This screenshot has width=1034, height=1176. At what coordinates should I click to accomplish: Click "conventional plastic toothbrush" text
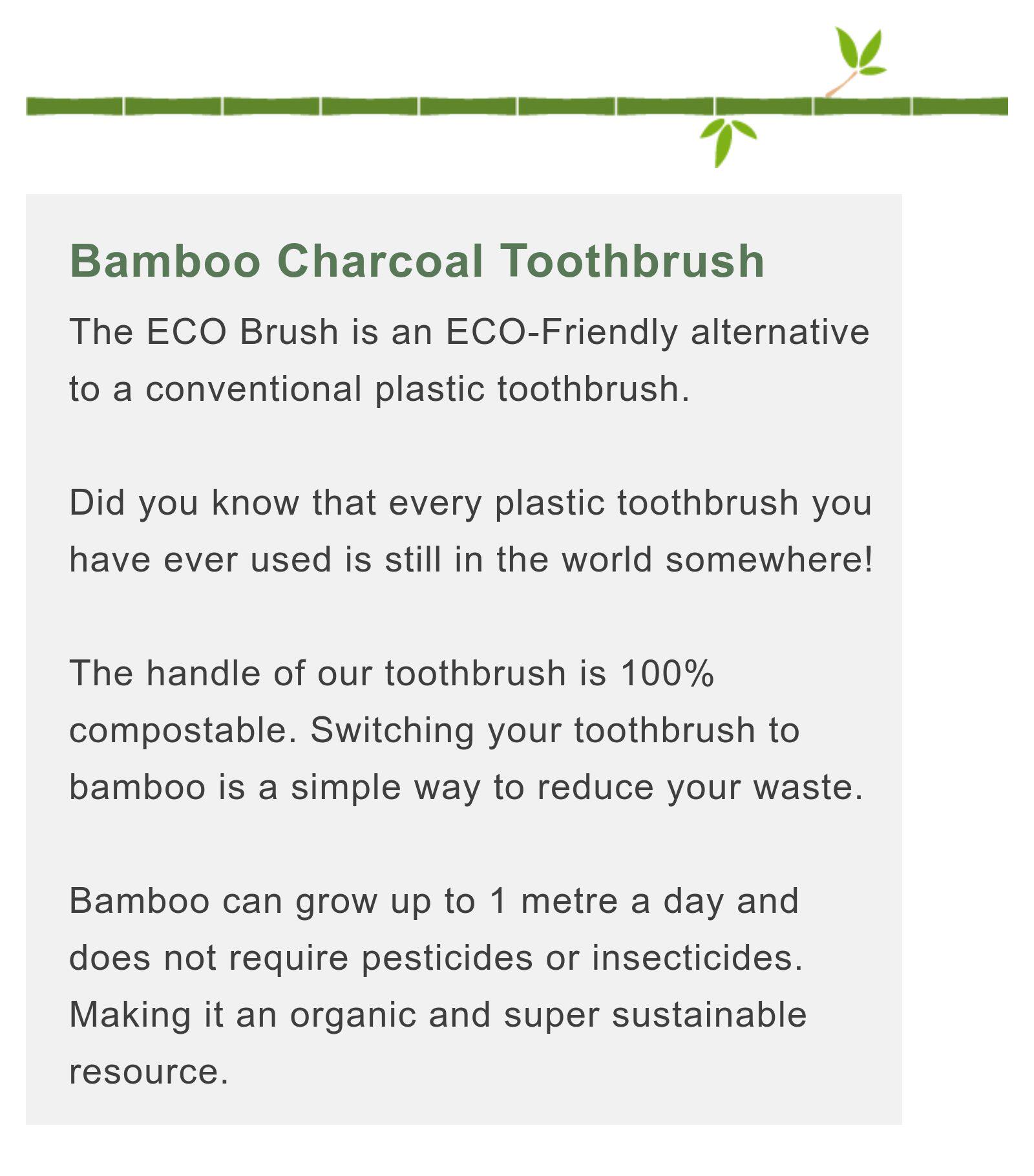click(x=417, y=389)
